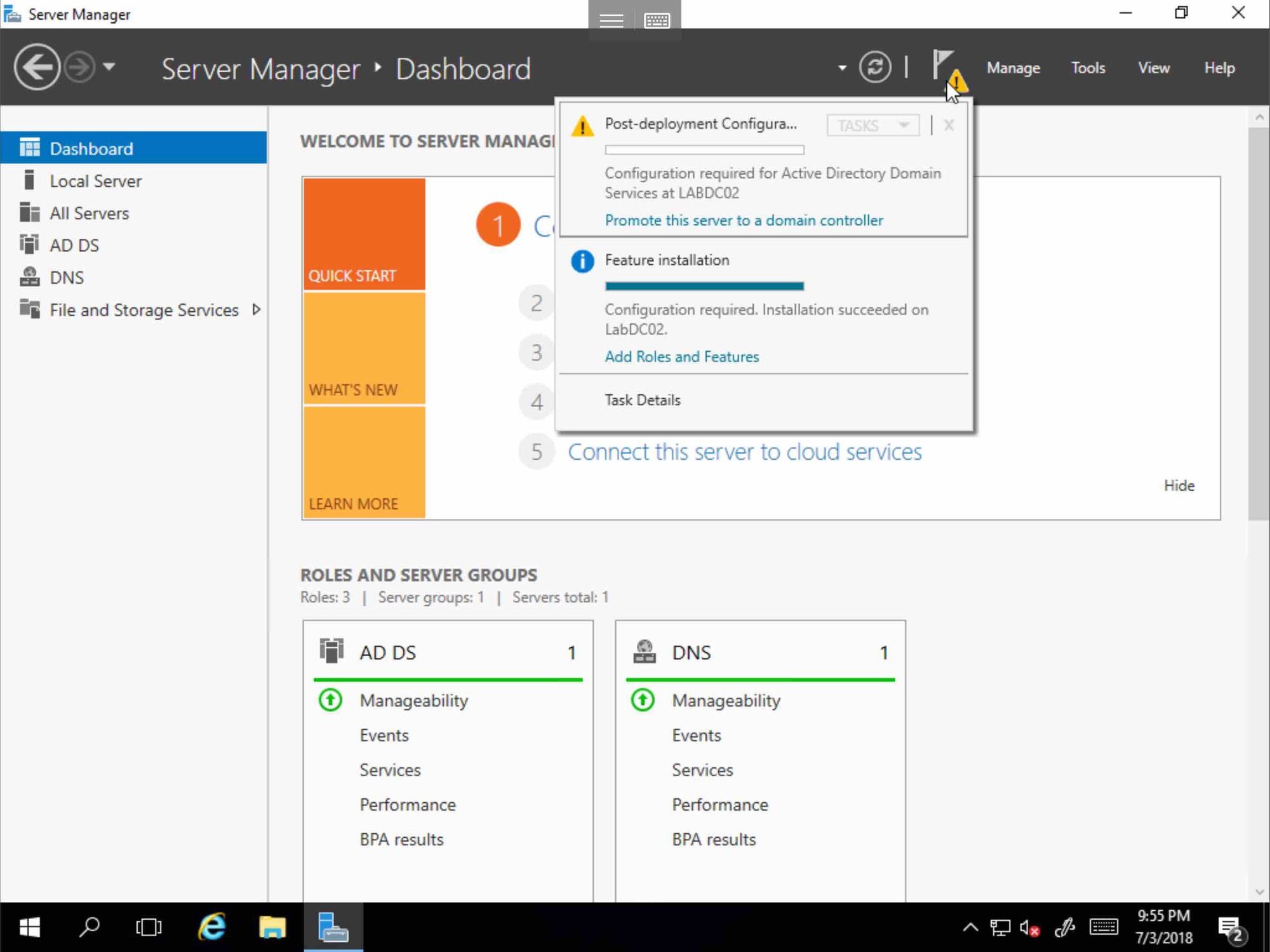Click the Local Server sidebar icon
The height and width of the screenshot is (952, 1270).
[29, 180]
